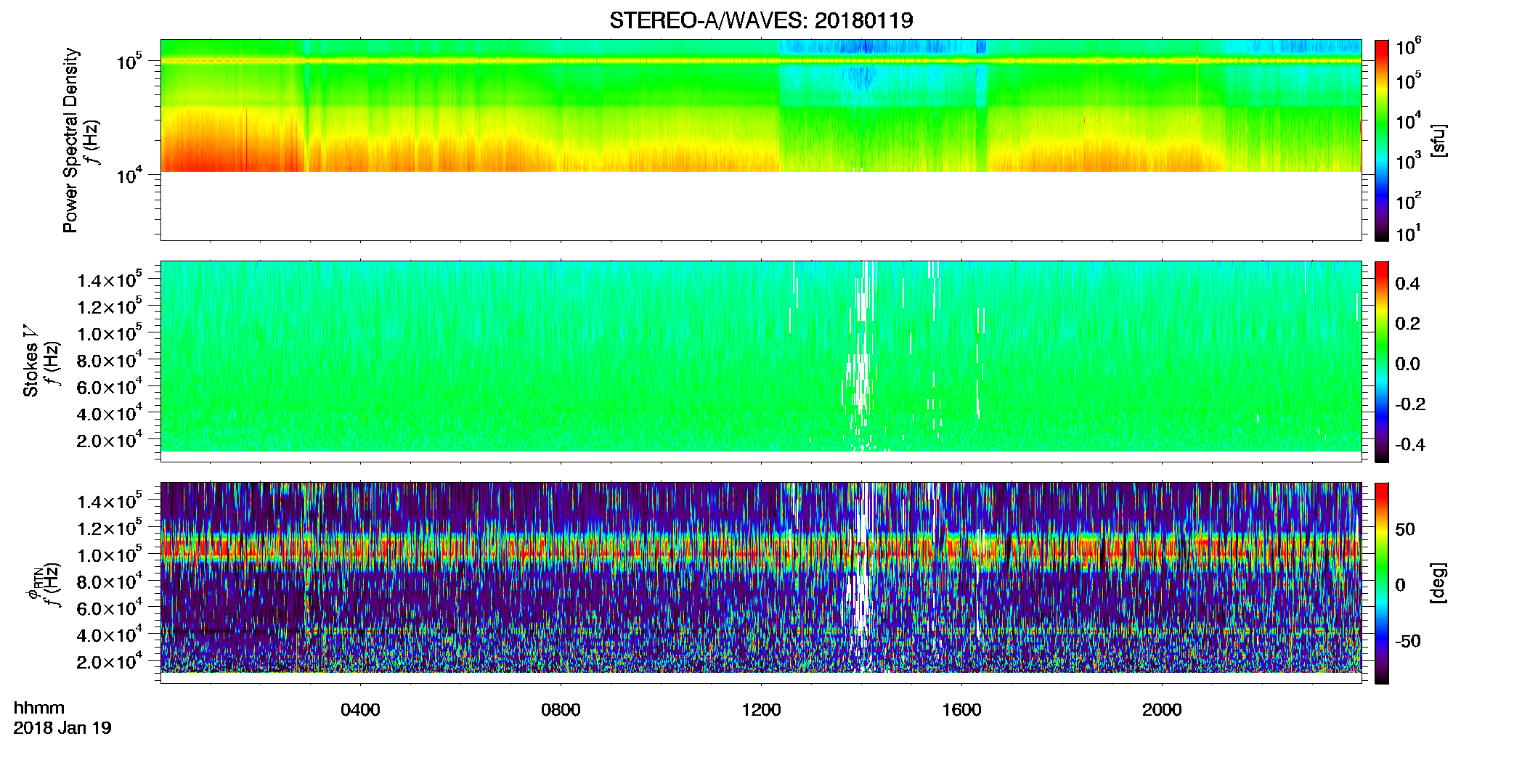Click the white data gap near 1400 in the Stokes panel
This screenshot has width=1522, height=784.
point(862,356)
